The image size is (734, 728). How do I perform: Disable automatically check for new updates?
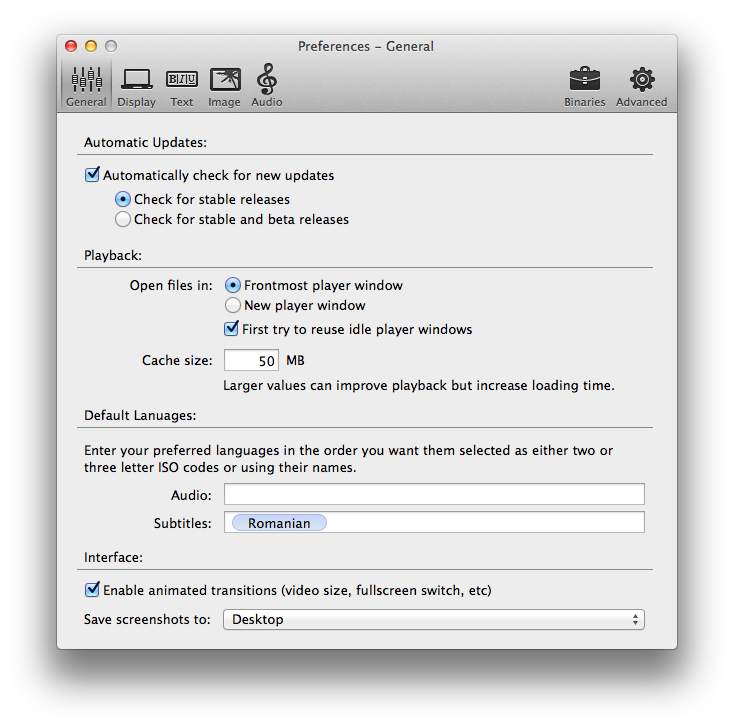93,175
